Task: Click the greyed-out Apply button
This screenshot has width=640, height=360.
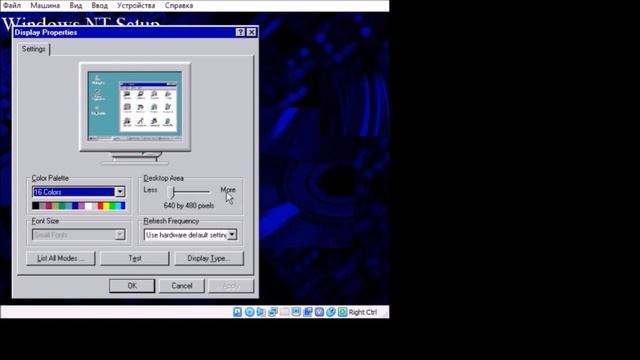Action: coord(231,286)
